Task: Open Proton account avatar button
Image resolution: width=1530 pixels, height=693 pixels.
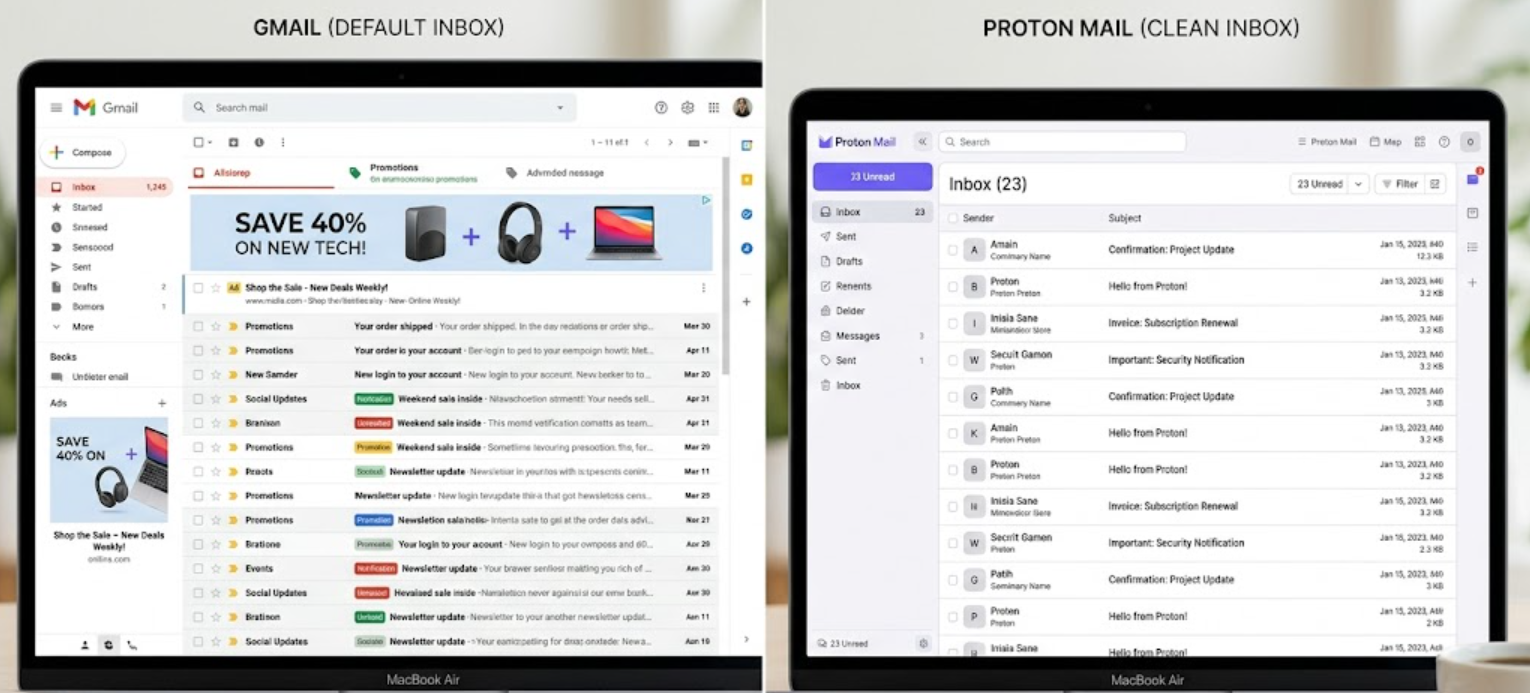Action: (1470, 142)
